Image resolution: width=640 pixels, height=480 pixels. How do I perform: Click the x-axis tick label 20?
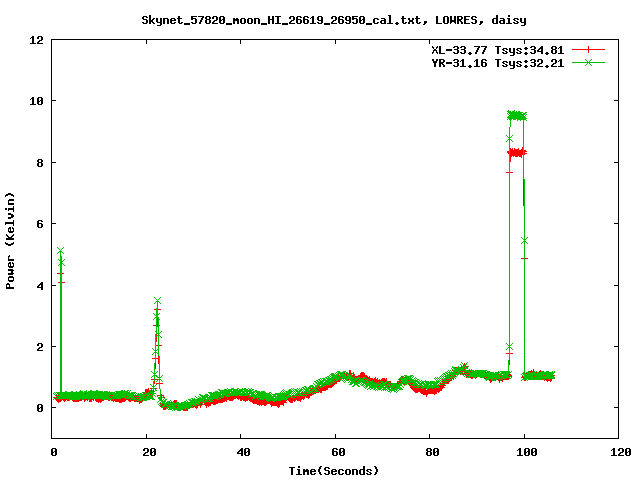149,452
